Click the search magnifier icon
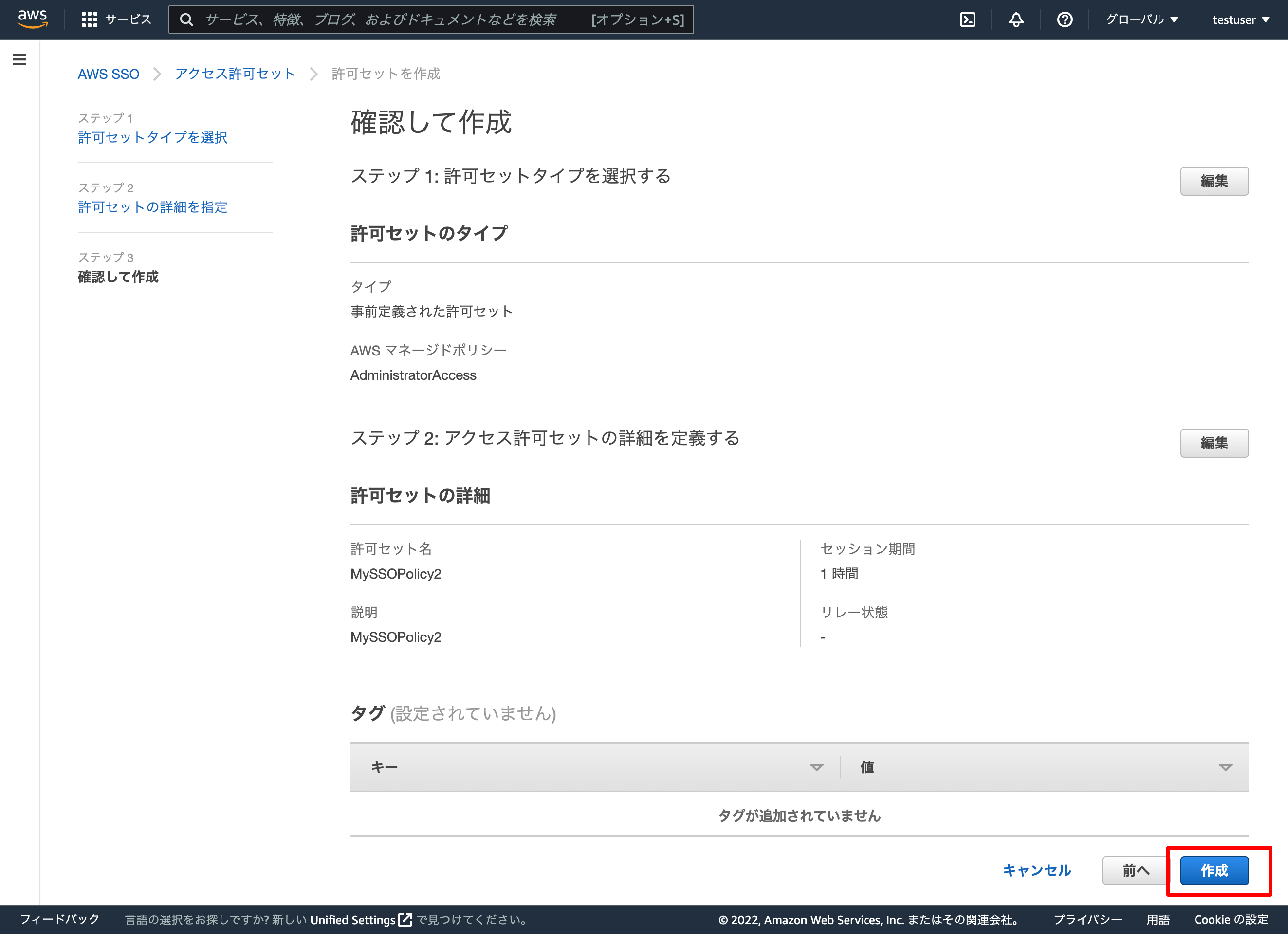This screenshot has height=934, width=1288. [x=186, y=20]
